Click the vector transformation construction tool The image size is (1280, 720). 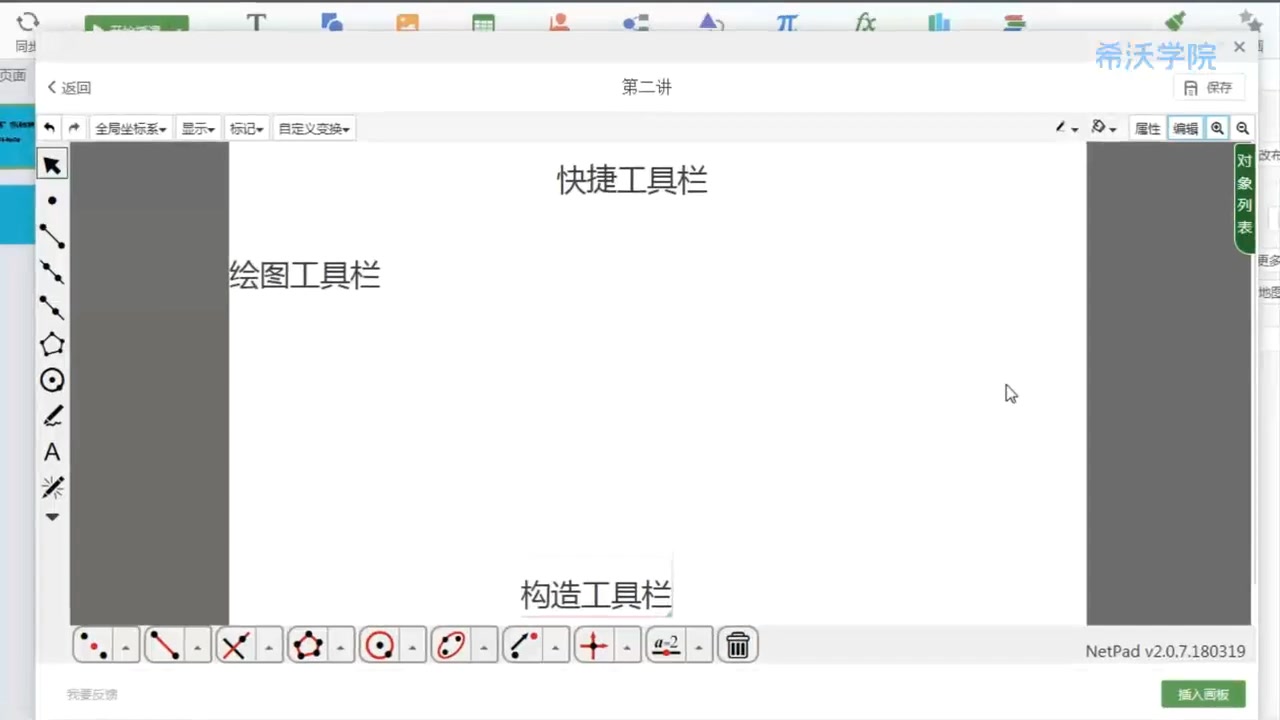522,646
